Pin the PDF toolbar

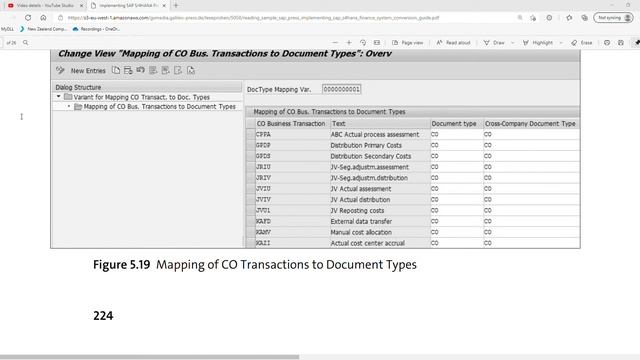tap(636, 42)
